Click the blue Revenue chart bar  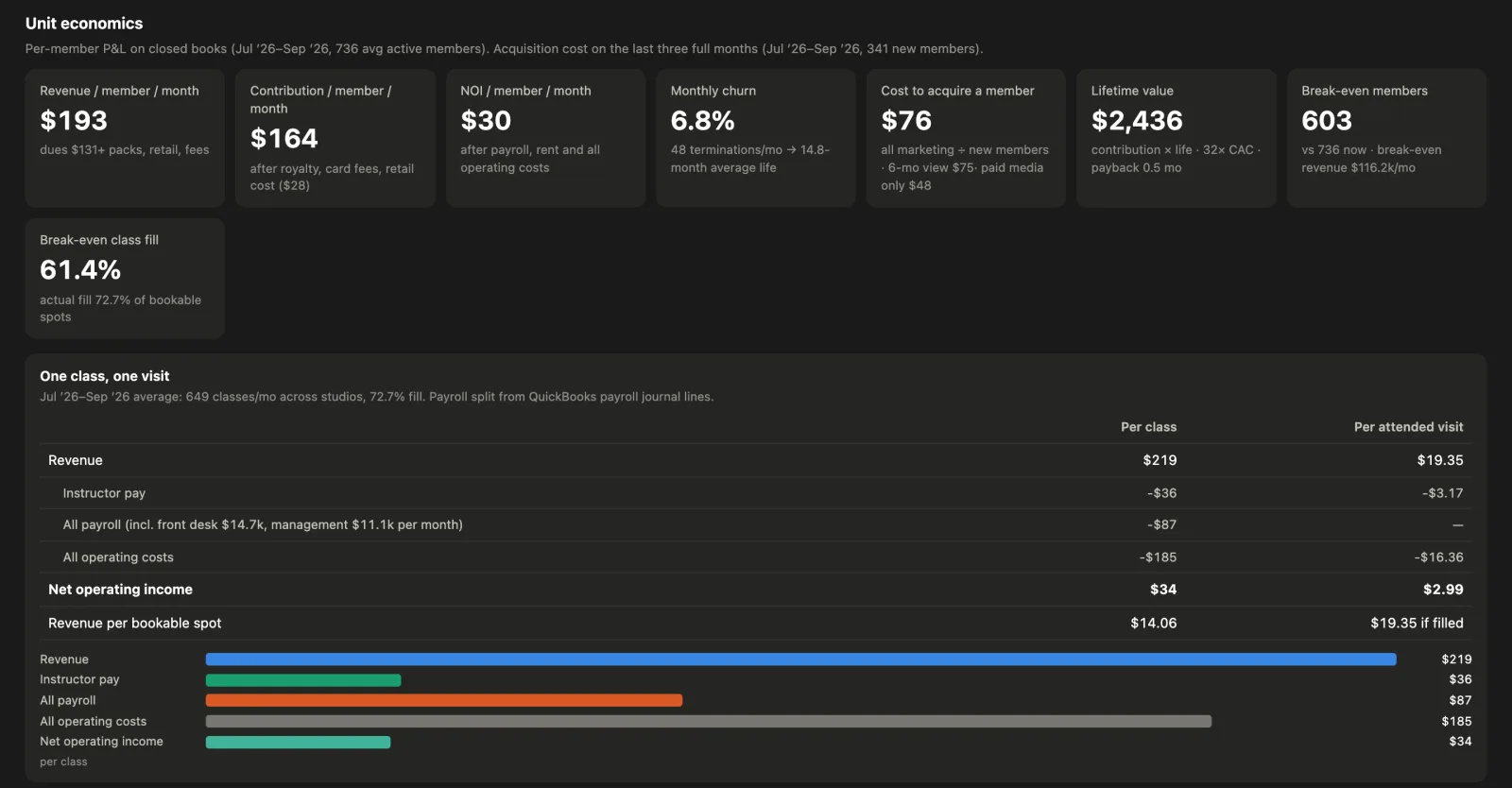click(800, 660)
